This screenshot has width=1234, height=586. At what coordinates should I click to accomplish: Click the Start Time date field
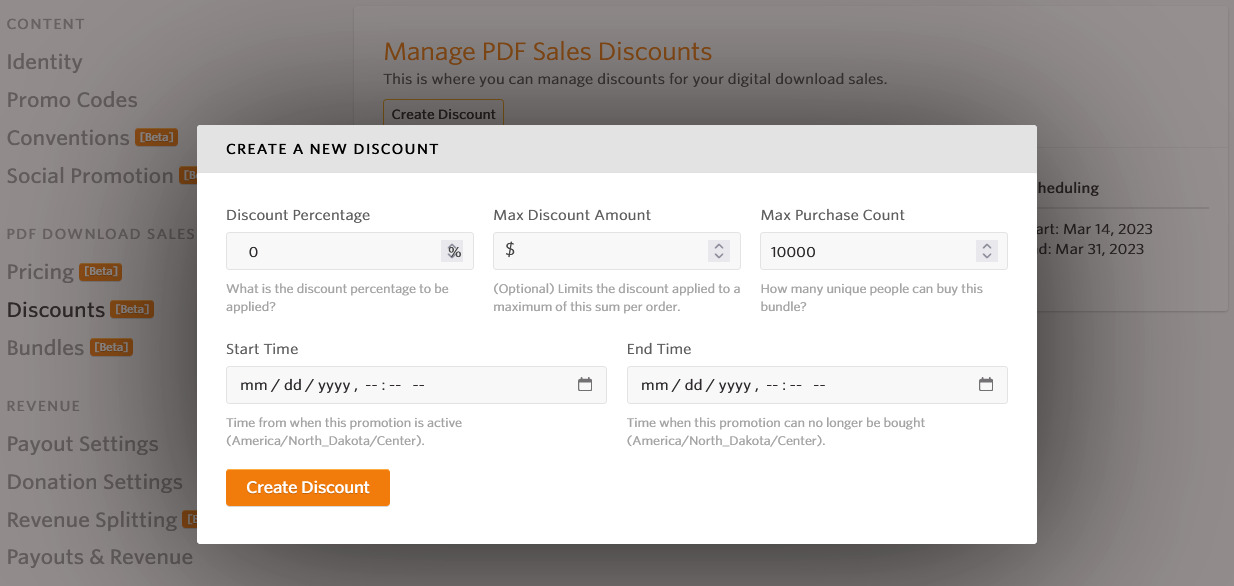(x=416, y=385)
